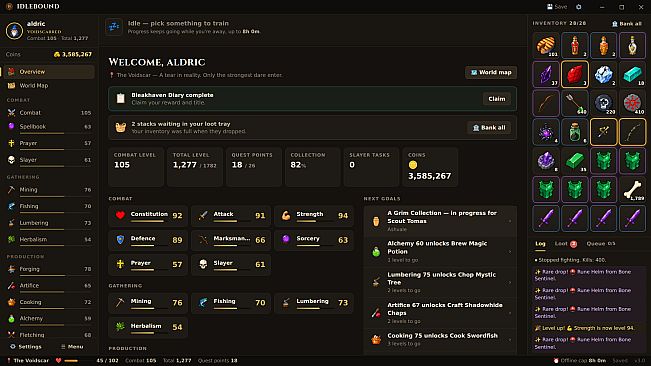The image size is (651, 366).
Task: Open Settings at sidebar bottom
Action: [x=26, y=346]
